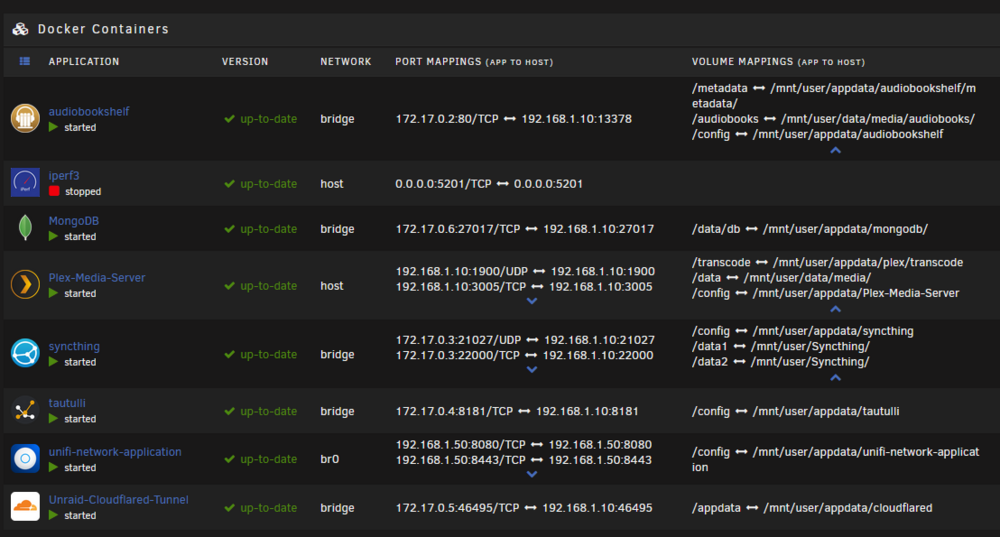Open the Unraid-Cloudflared-Tunnel container link

tap(119, 499)
